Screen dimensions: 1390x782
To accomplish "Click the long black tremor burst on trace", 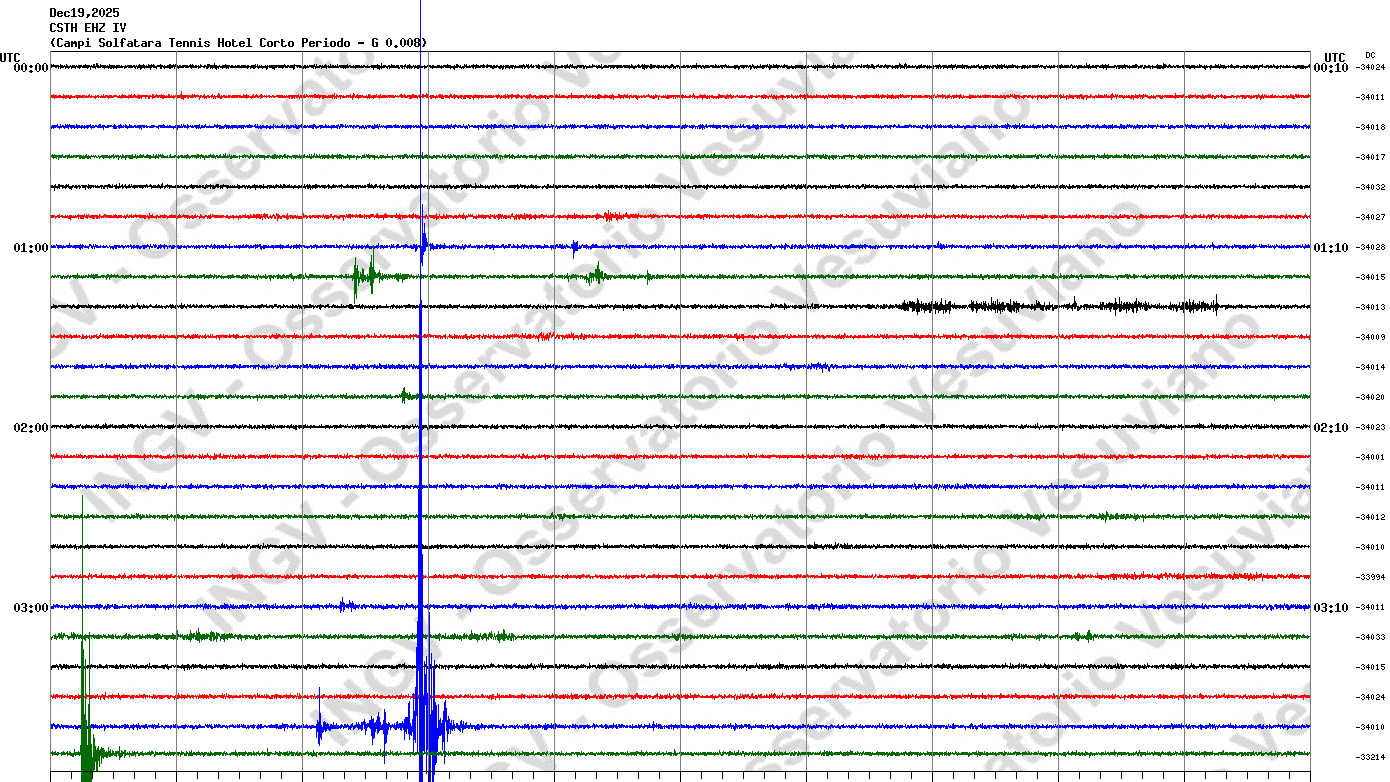I will click(x=1058, y=306).
